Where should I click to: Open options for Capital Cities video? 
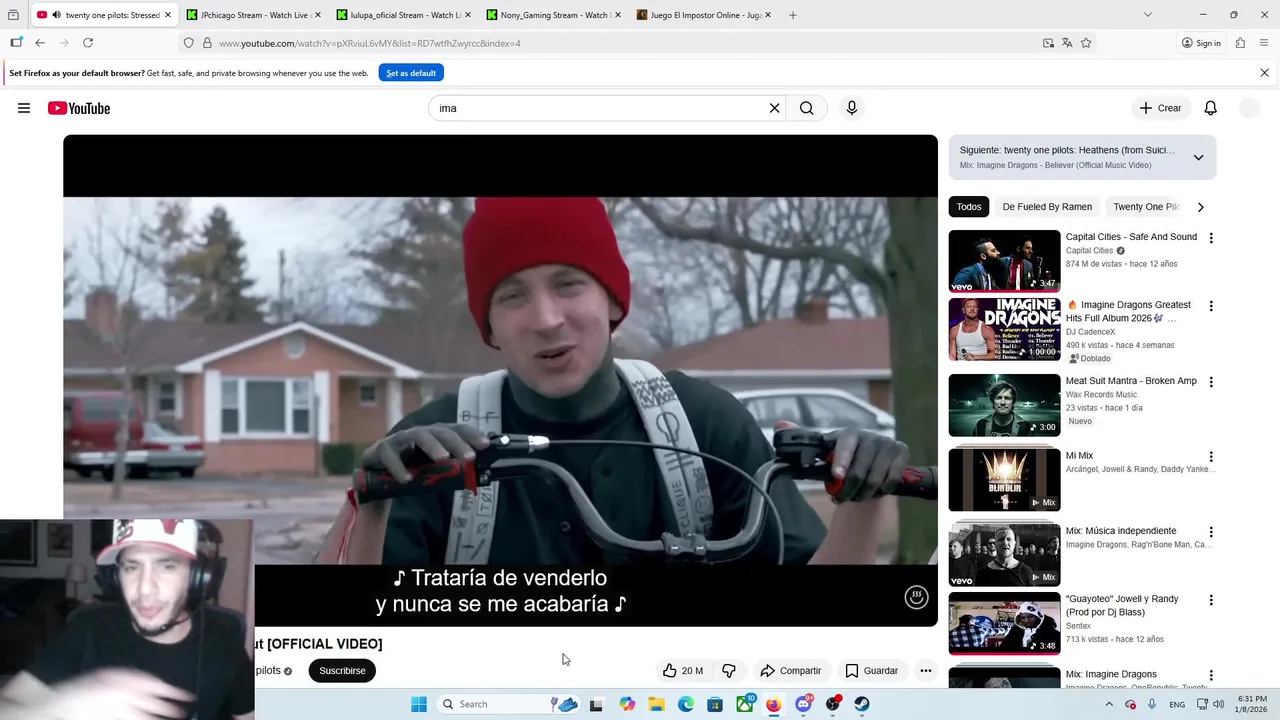coord(1211,238)
